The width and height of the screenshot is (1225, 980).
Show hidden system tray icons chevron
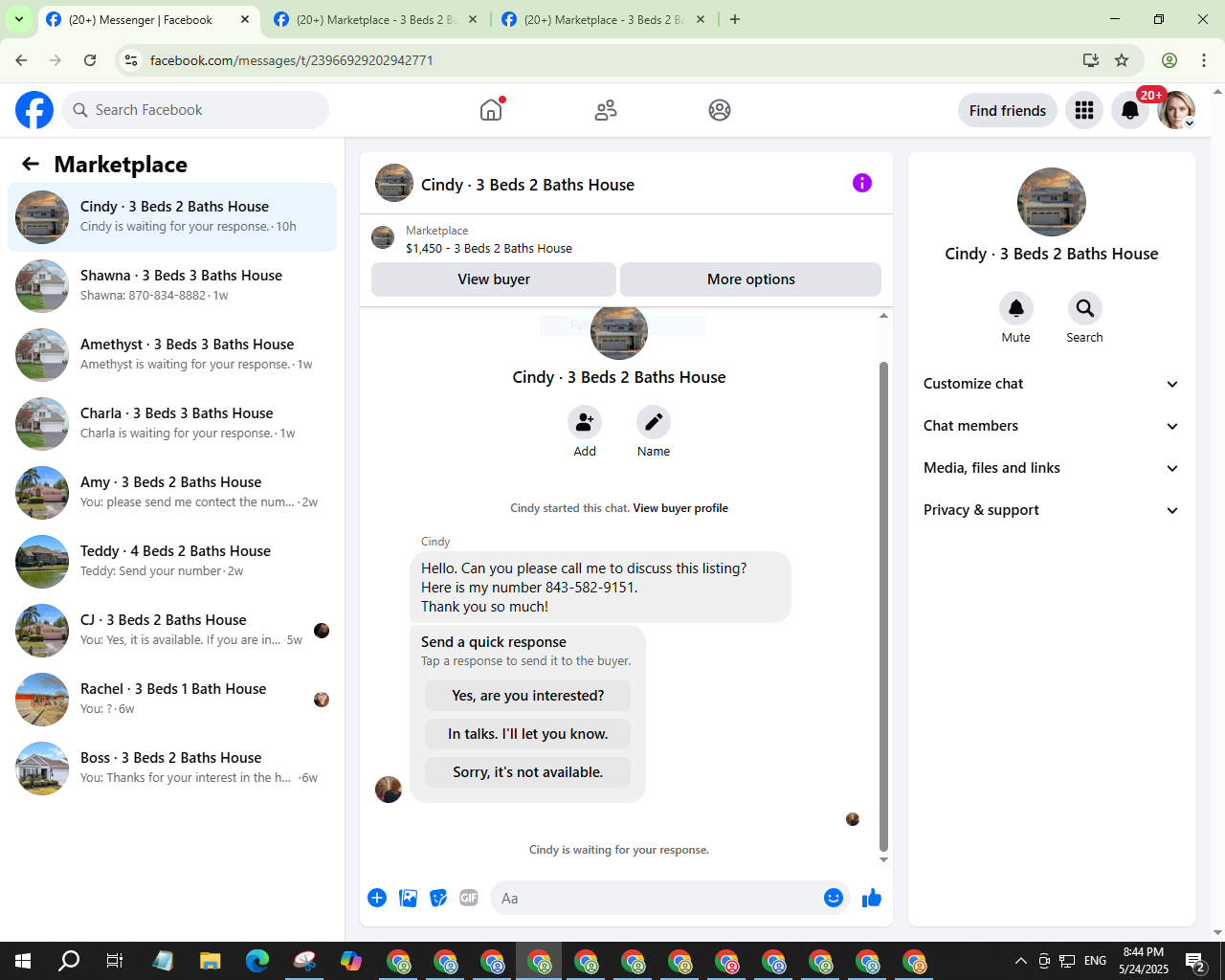click(1021, 961)
